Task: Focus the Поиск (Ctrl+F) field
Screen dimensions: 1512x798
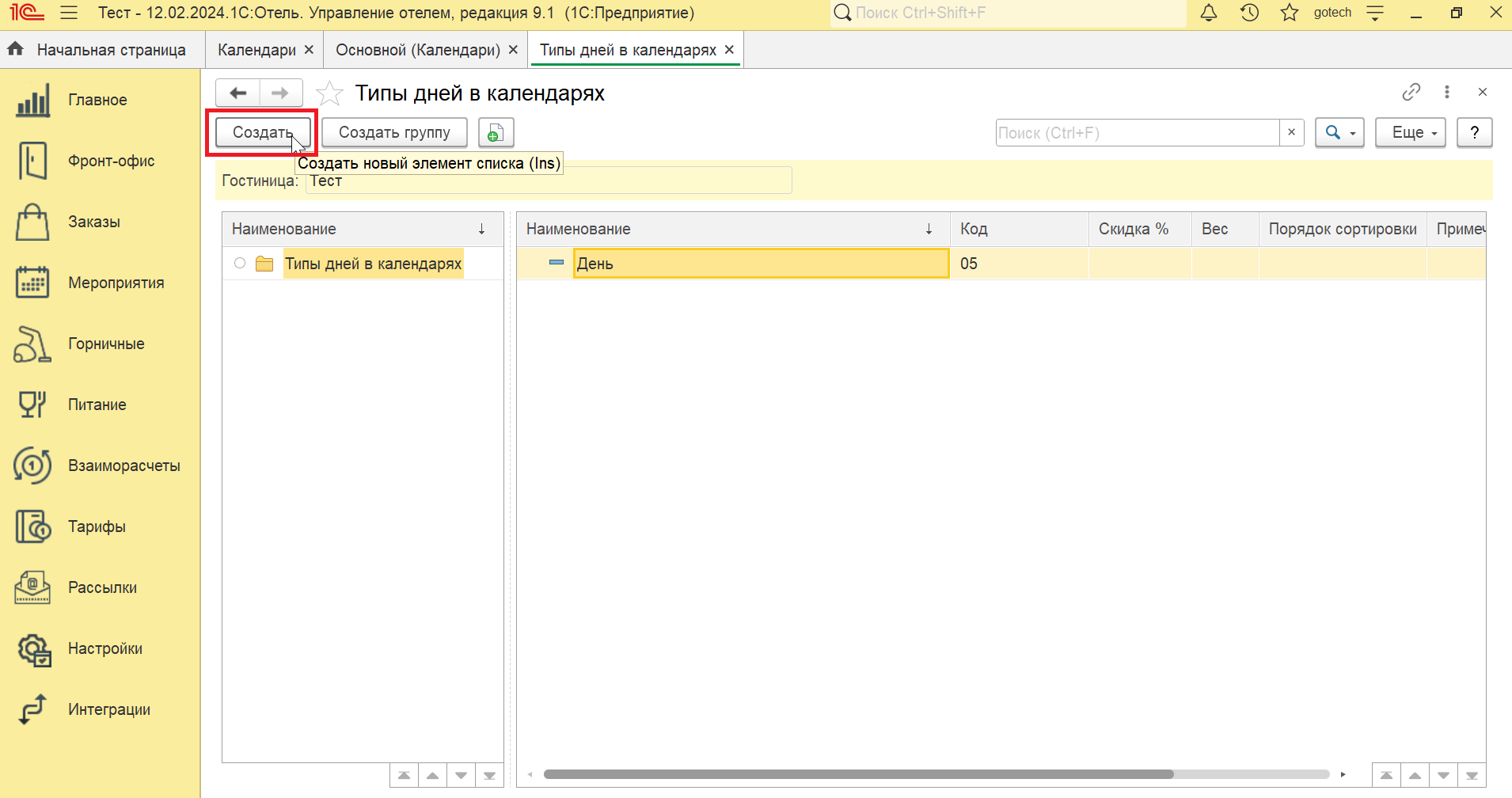Action: [x=1138, y=132]
